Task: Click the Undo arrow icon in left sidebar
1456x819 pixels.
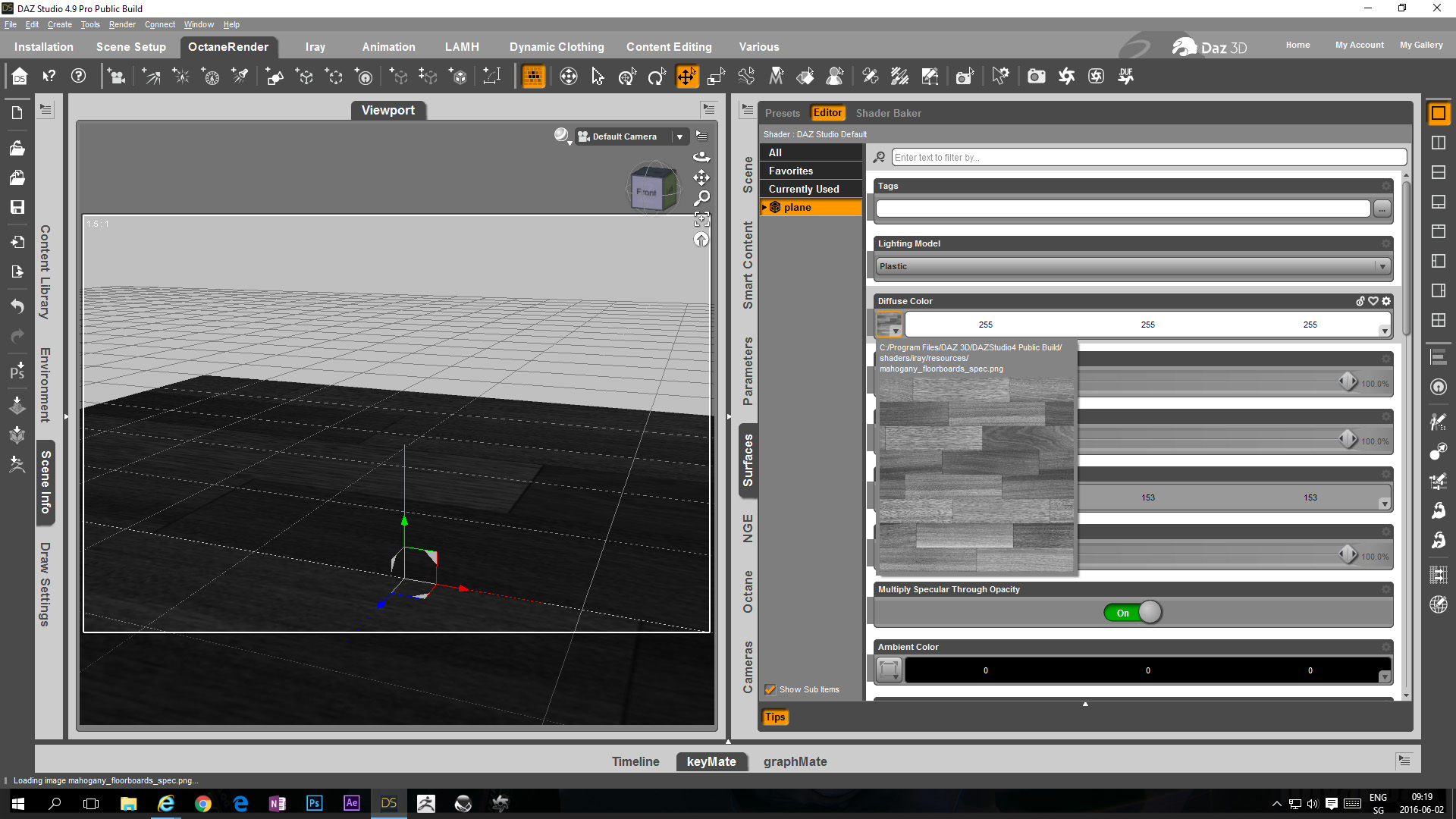Action: [17, 306]
